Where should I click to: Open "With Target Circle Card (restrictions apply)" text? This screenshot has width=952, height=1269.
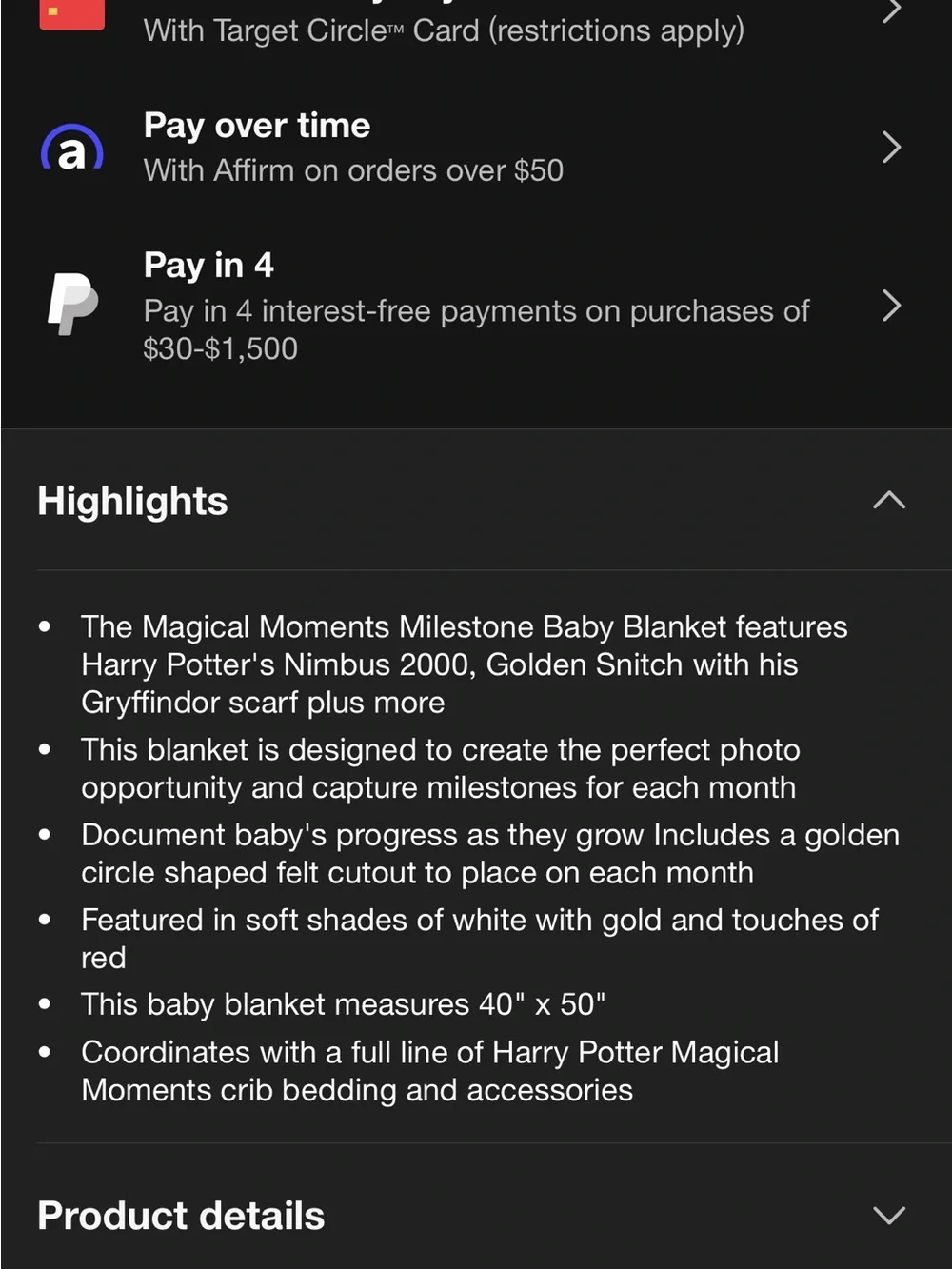click(x=444, y=30)
